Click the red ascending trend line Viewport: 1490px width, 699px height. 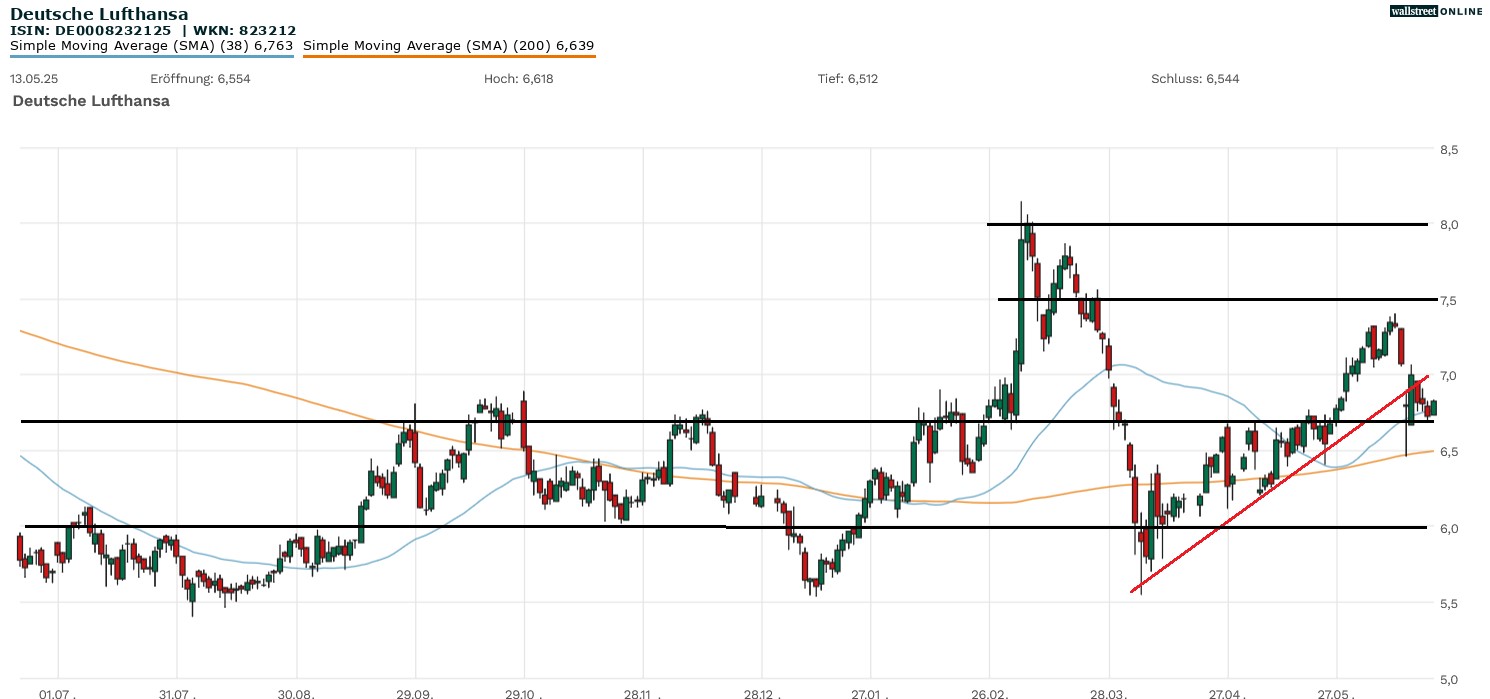(x=1280, y=484)
